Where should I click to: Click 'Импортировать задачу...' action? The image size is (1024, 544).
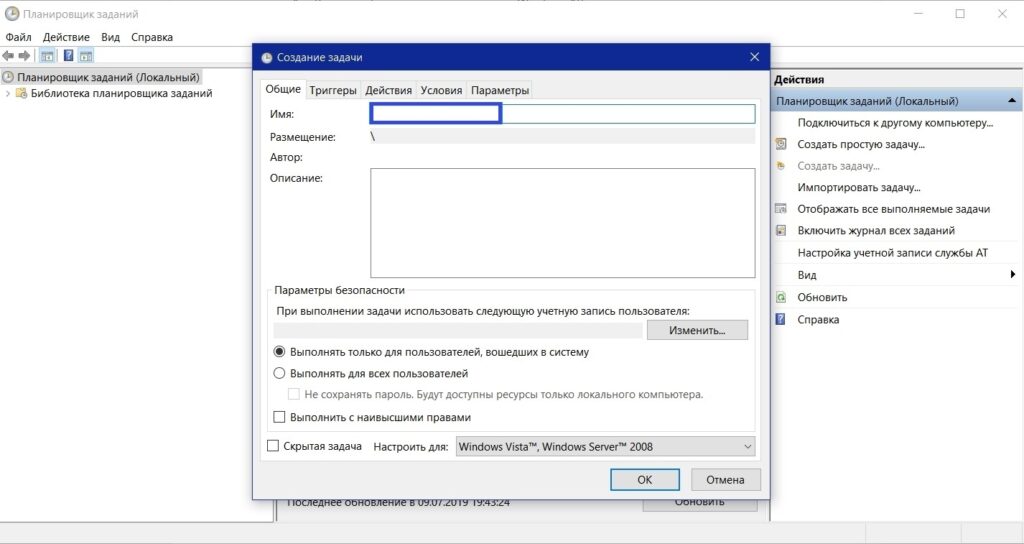click(x=859, y=187)
